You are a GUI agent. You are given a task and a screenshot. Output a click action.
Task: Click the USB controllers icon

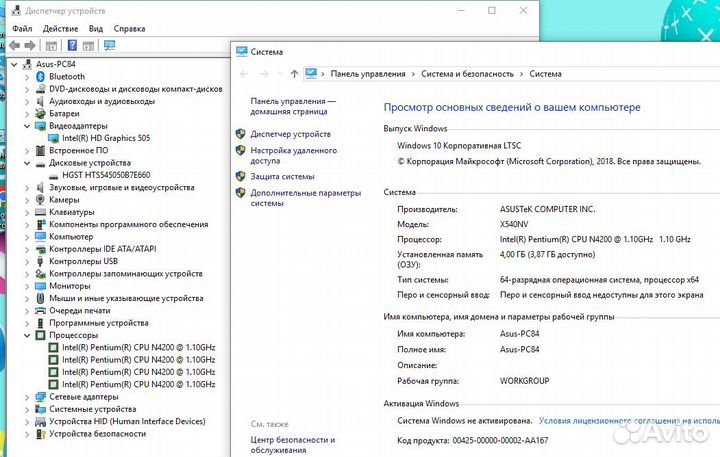40,261
